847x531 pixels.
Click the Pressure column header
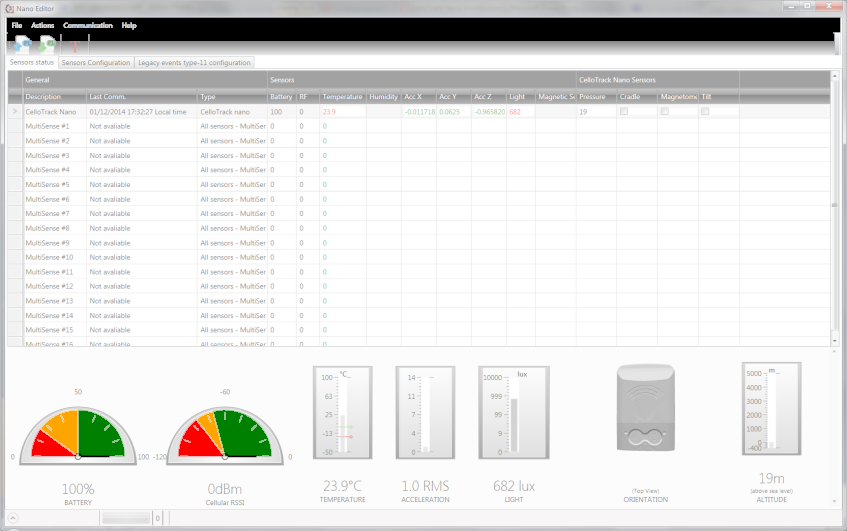click(596, 97)
